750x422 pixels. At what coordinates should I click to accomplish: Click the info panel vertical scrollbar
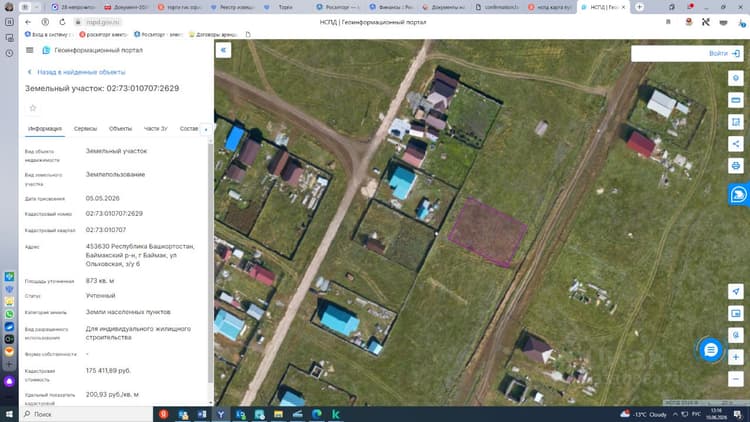[210, 261]
